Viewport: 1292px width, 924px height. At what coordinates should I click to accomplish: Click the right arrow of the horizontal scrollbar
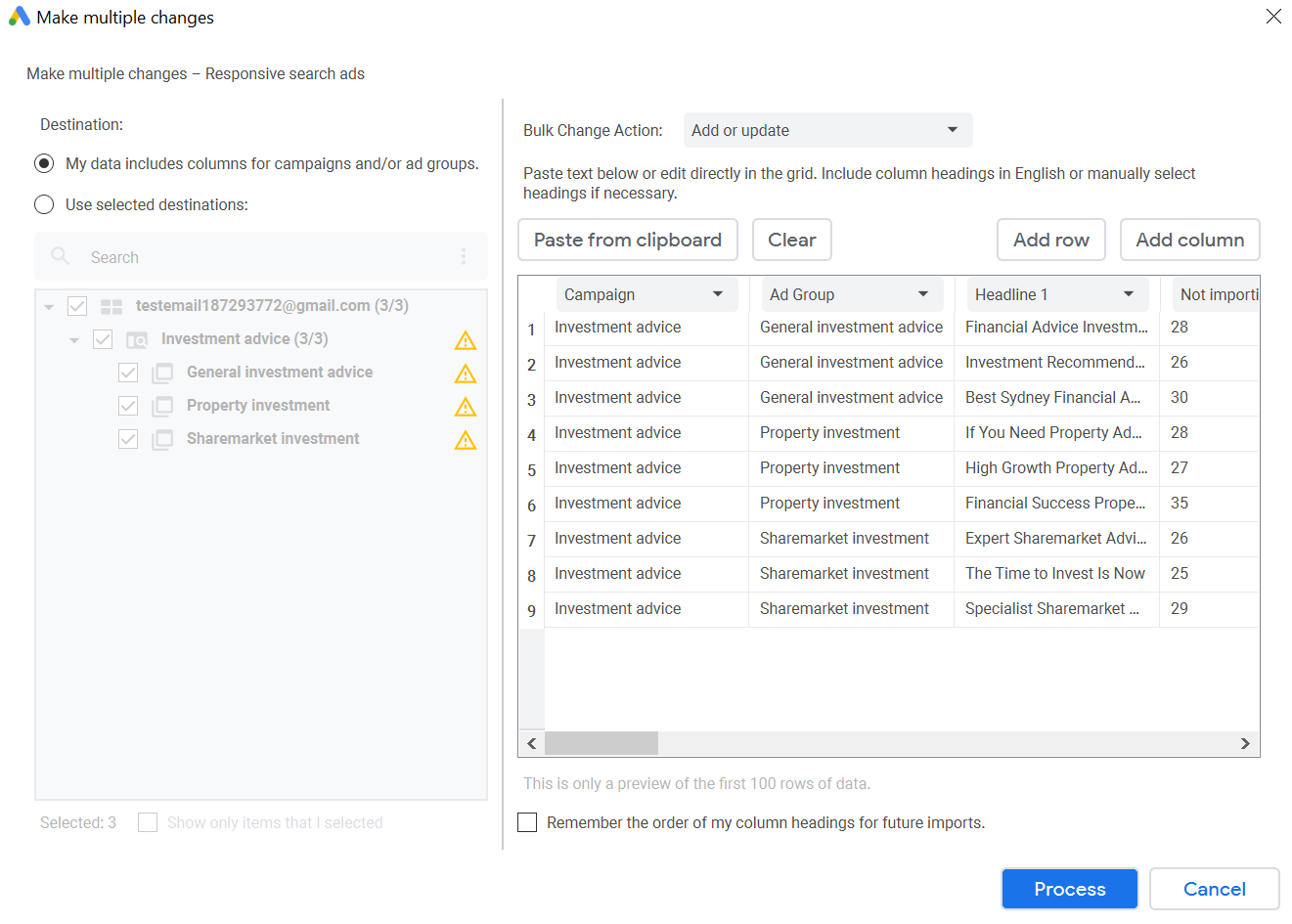[x=1246, y=743]
